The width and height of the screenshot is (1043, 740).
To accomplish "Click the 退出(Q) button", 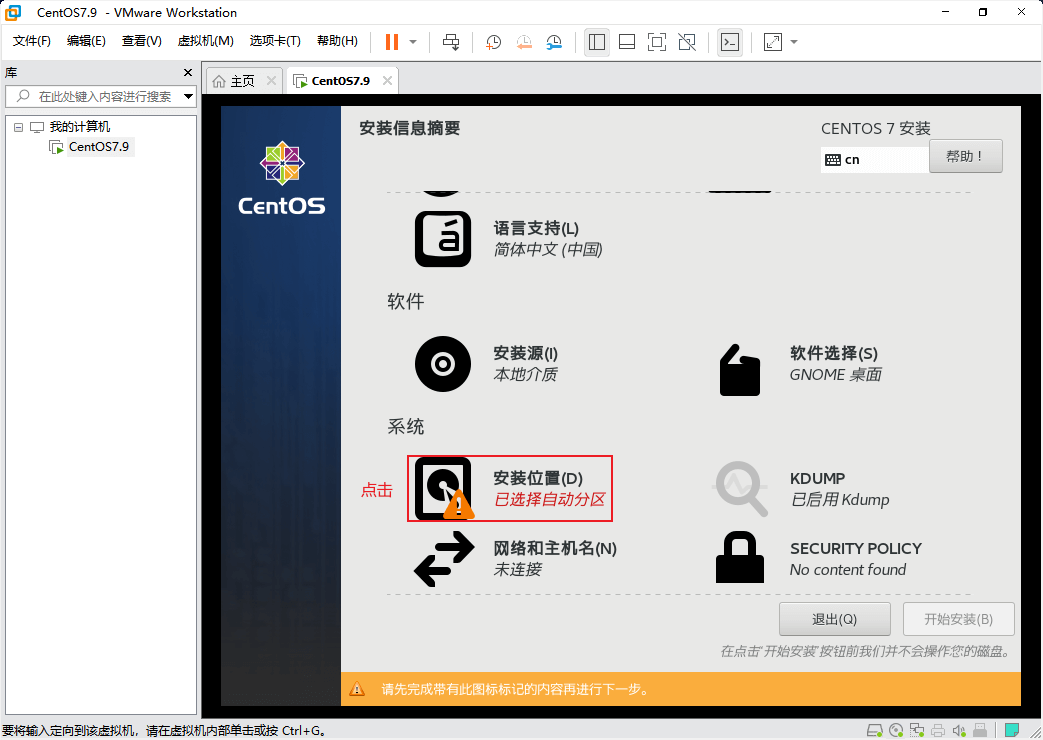I will point(835,620).
